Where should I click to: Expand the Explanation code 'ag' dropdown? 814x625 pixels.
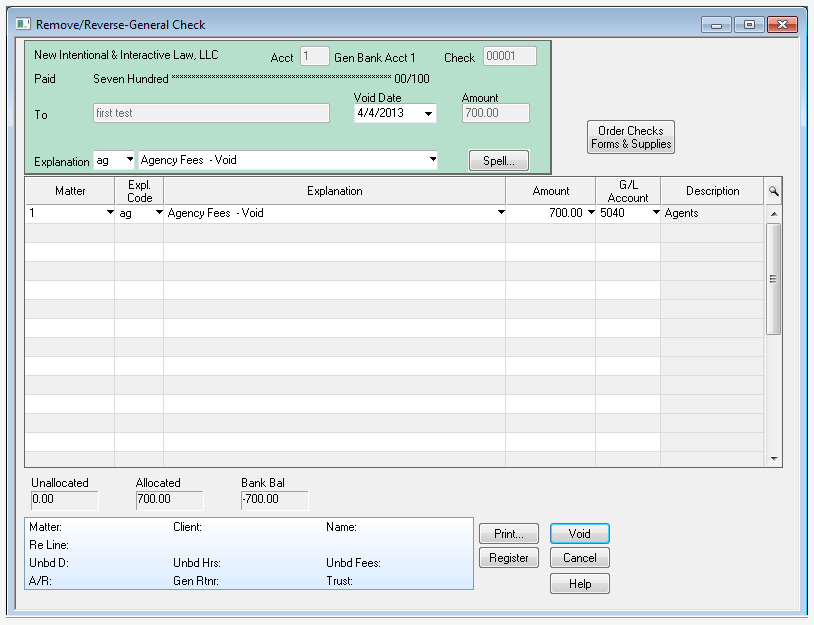(129, 160)
